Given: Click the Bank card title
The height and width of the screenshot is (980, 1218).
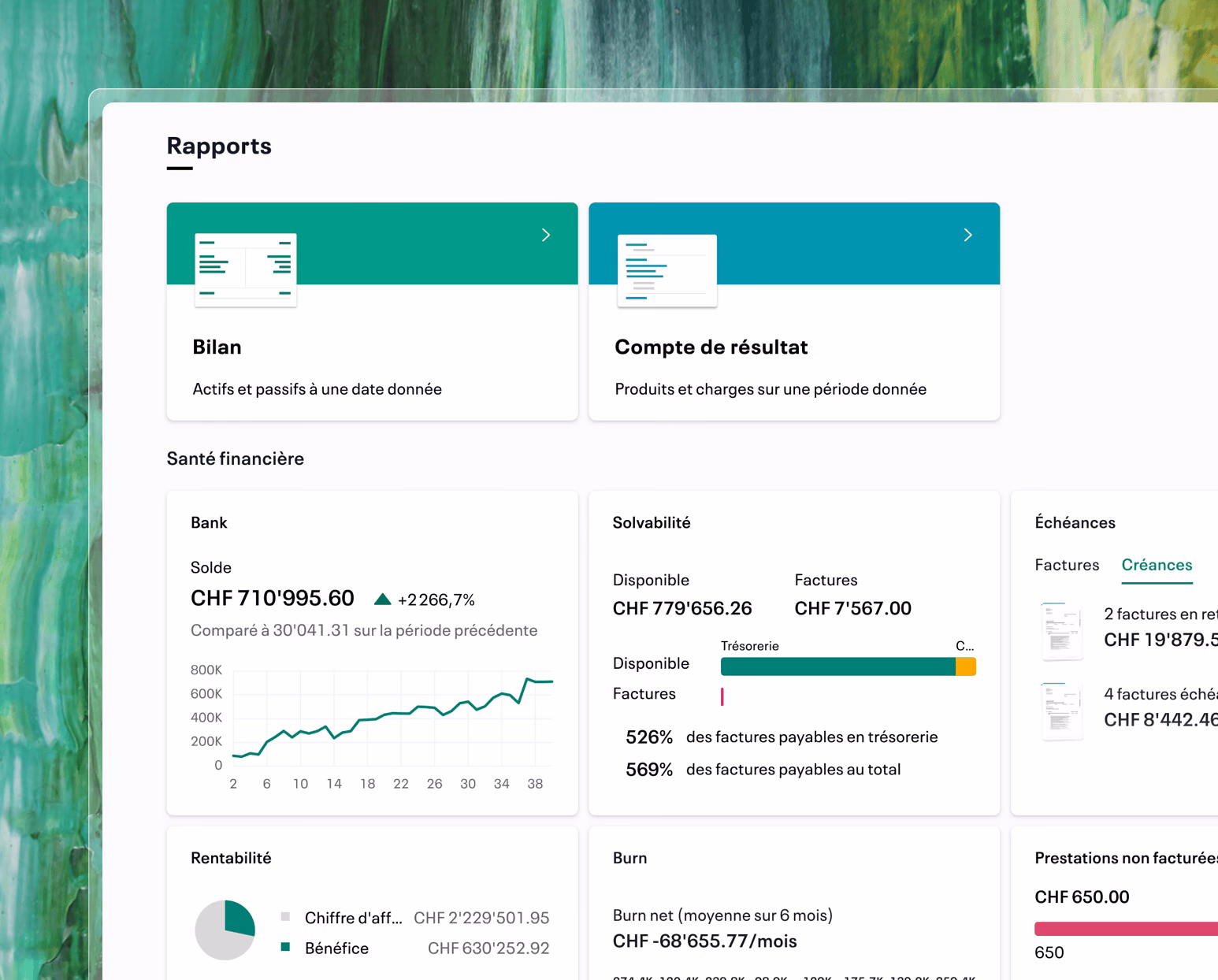Looking at the screenshot, I should click(x=209, y=523).
